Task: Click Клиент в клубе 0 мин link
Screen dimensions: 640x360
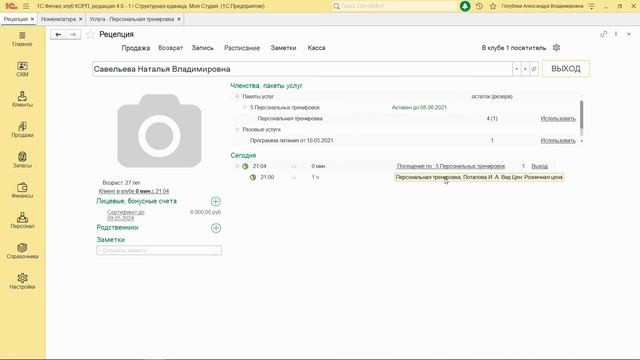Action: pyautogui.click(x=134, y=191)
